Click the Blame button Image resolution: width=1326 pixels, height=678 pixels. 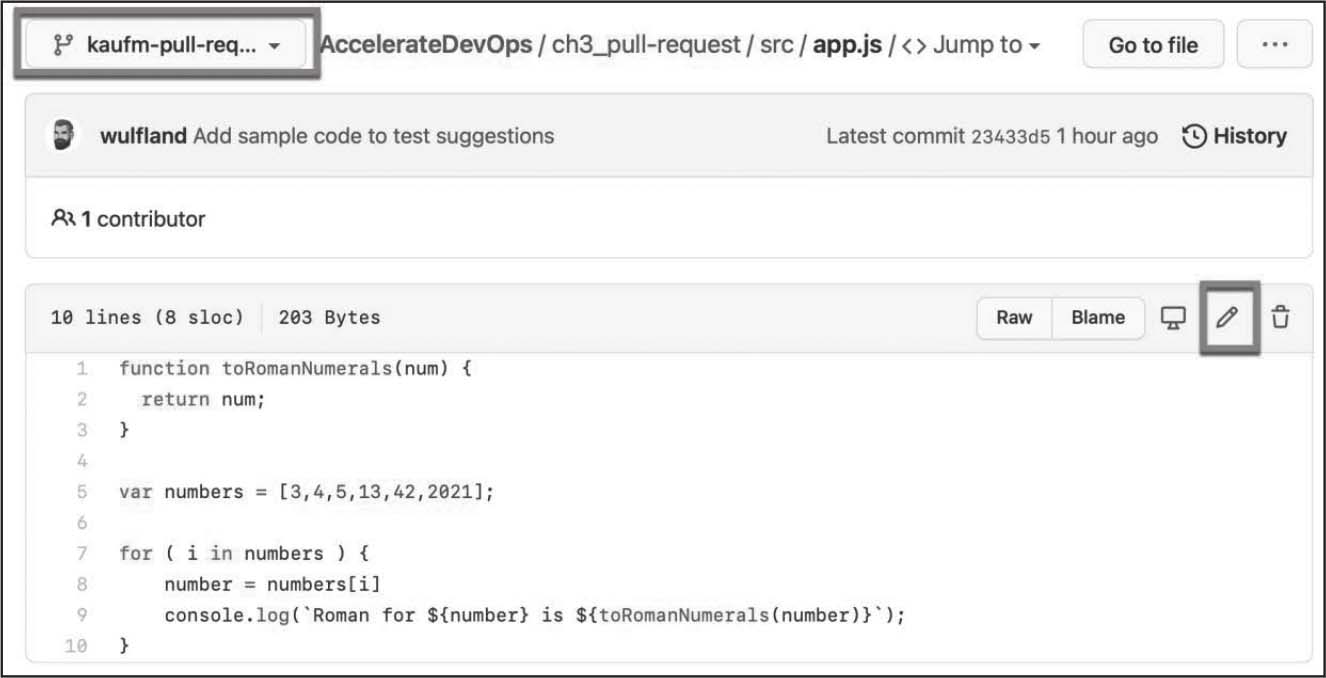click(x=1098, y=318)
